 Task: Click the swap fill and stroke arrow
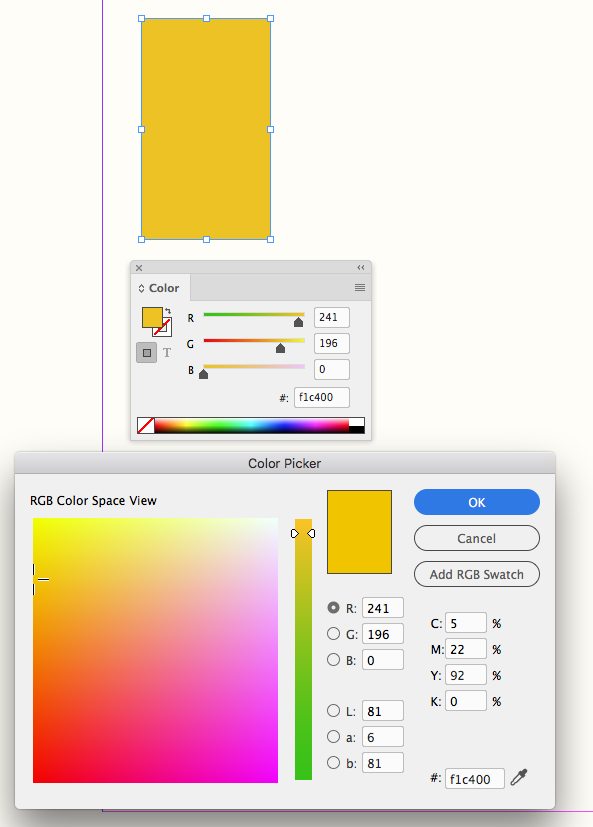tap(168, 309)
